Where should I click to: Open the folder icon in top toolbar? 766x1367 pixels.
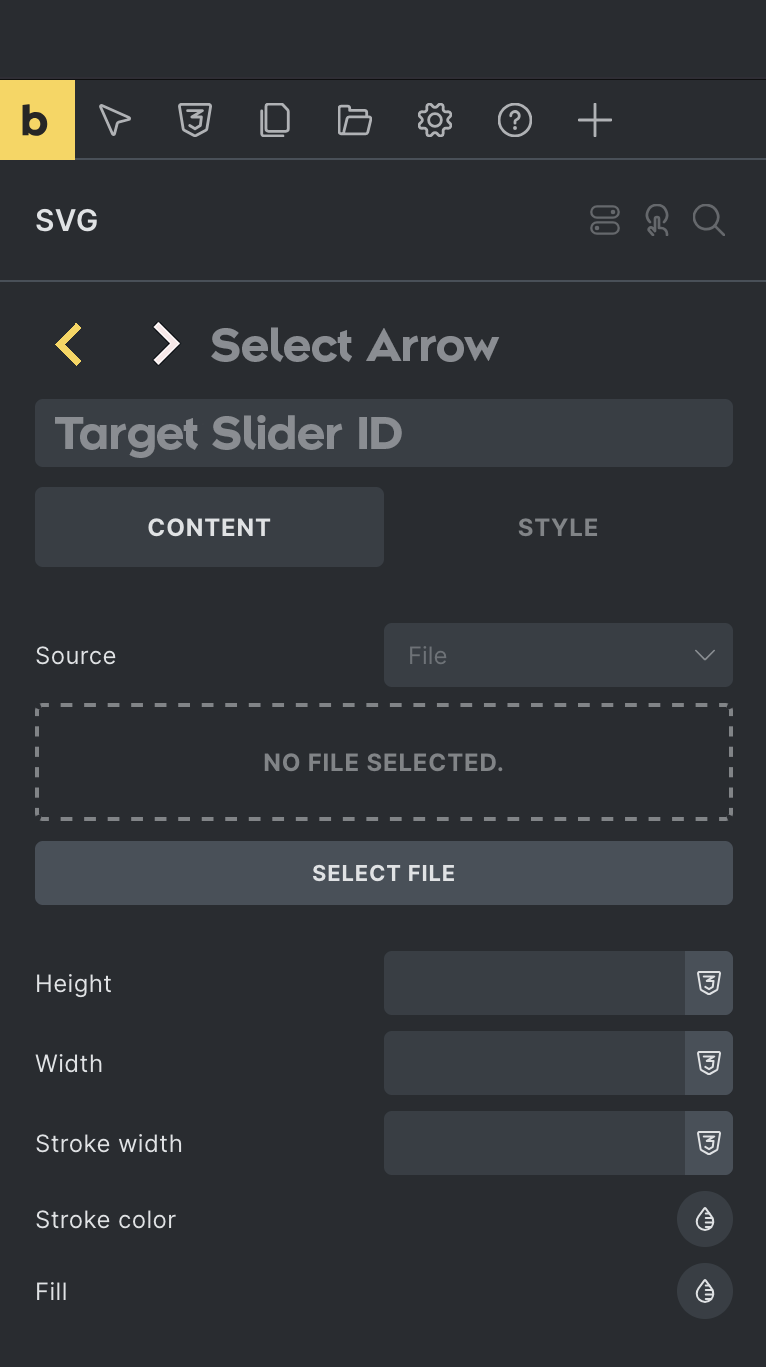[x=354, y=119]
